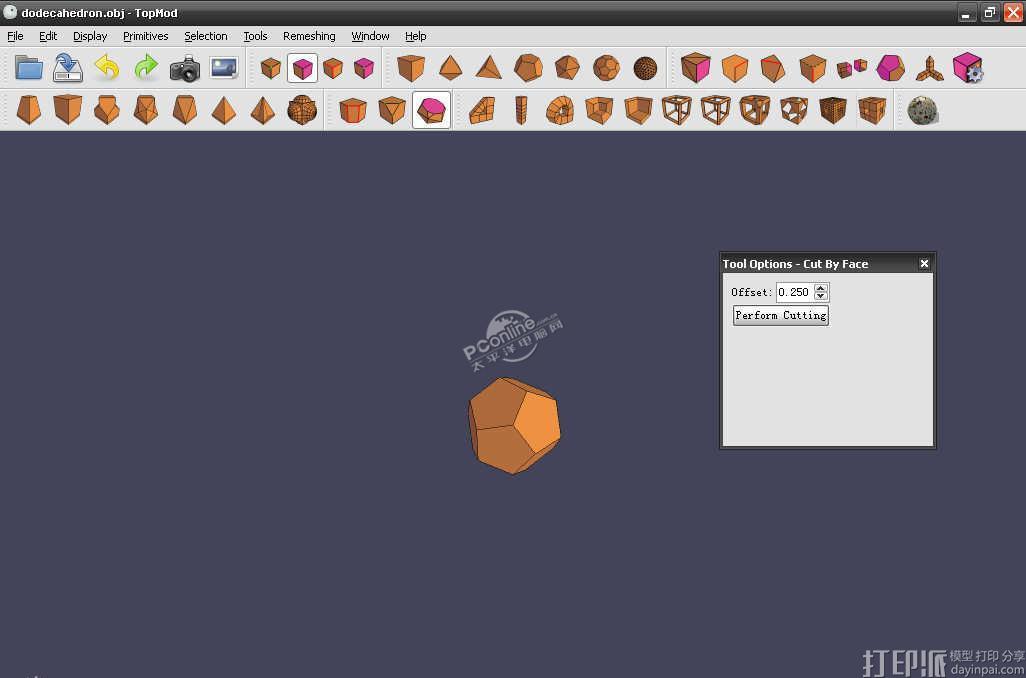Screen dimensions: 1026x678
Task: Select the Dome extrude sphere icon
Action: tap(302, 110)
